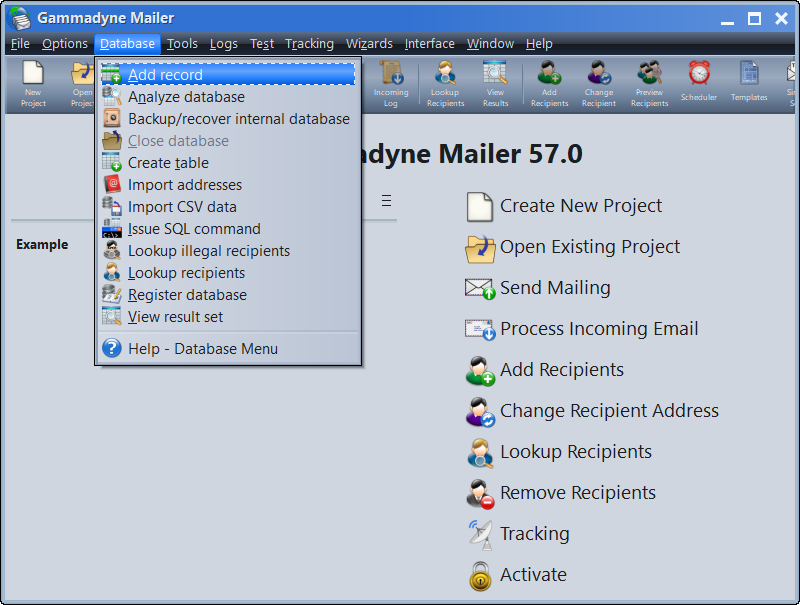This screenshot has height=605, width=800.
Task: Click the Create New Project link
Action: point(581,206)
